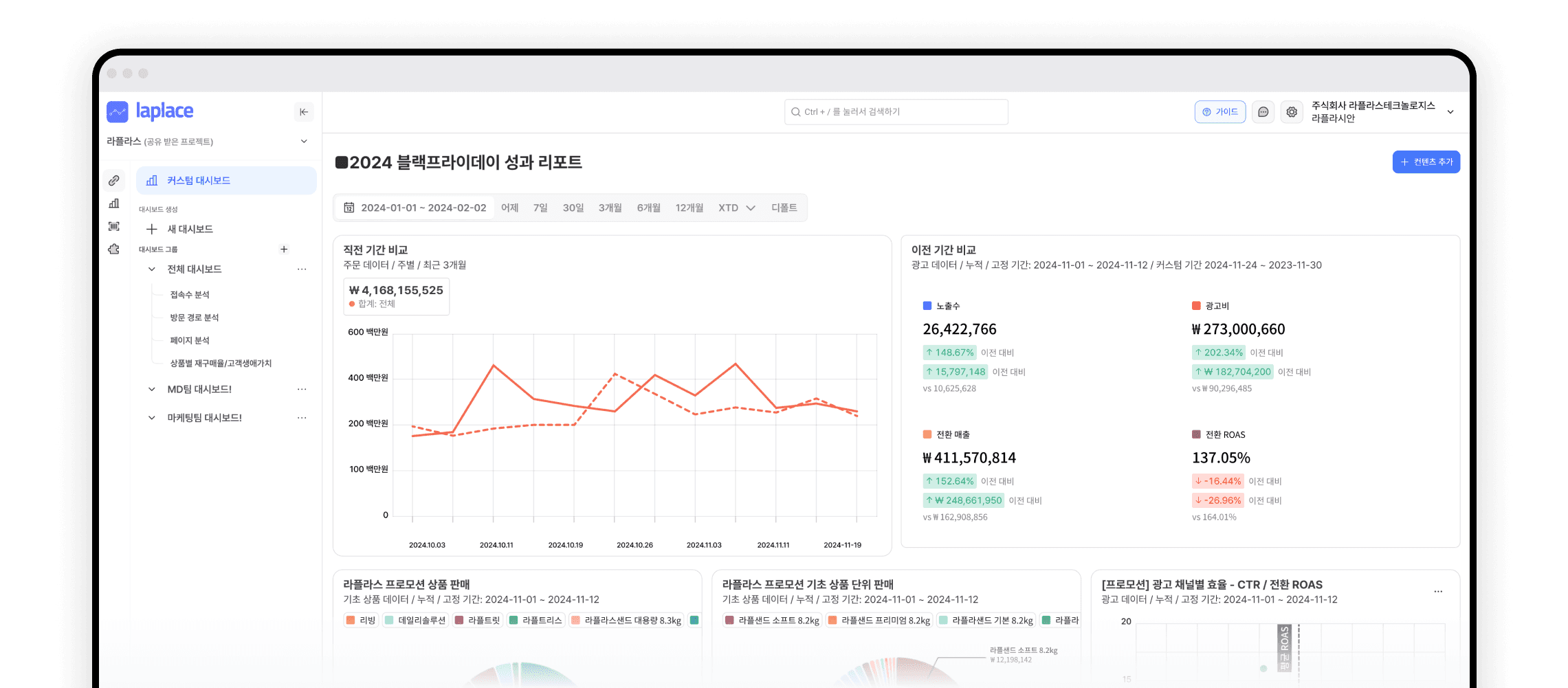The height and width of the screenshot is (688, 1568).
Task: Open more options for 전체 대시보드
Action: tap(302, 269)
